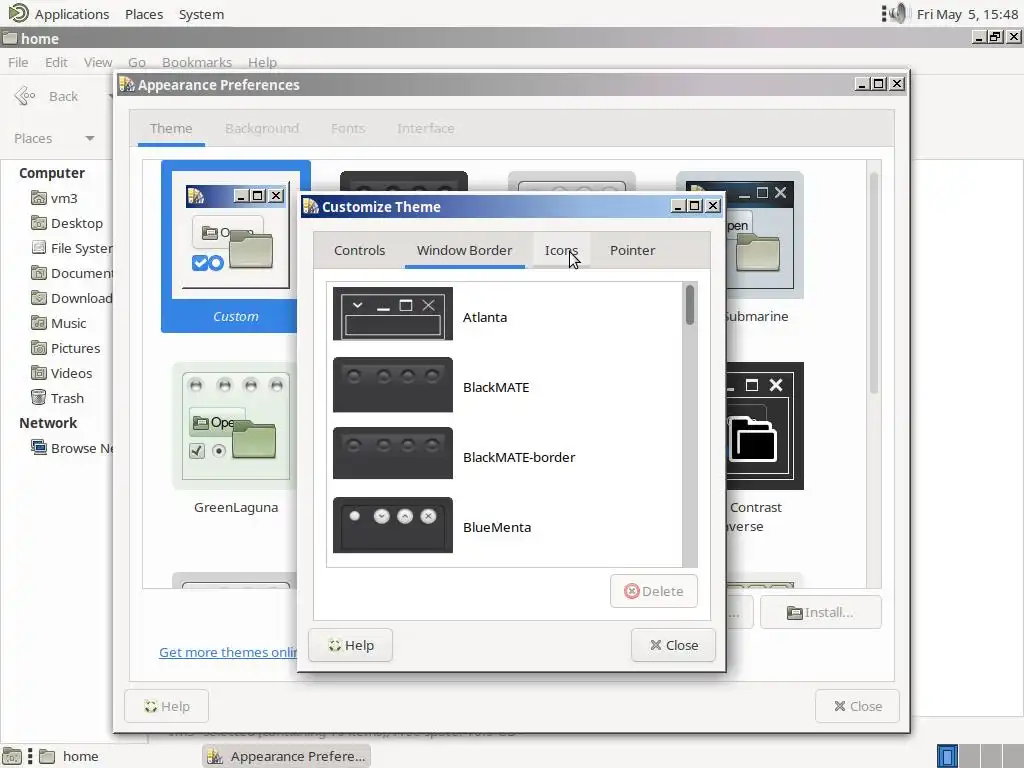
Task: Click the BlackMATE-border text label
Action: (x=519, y=457)
